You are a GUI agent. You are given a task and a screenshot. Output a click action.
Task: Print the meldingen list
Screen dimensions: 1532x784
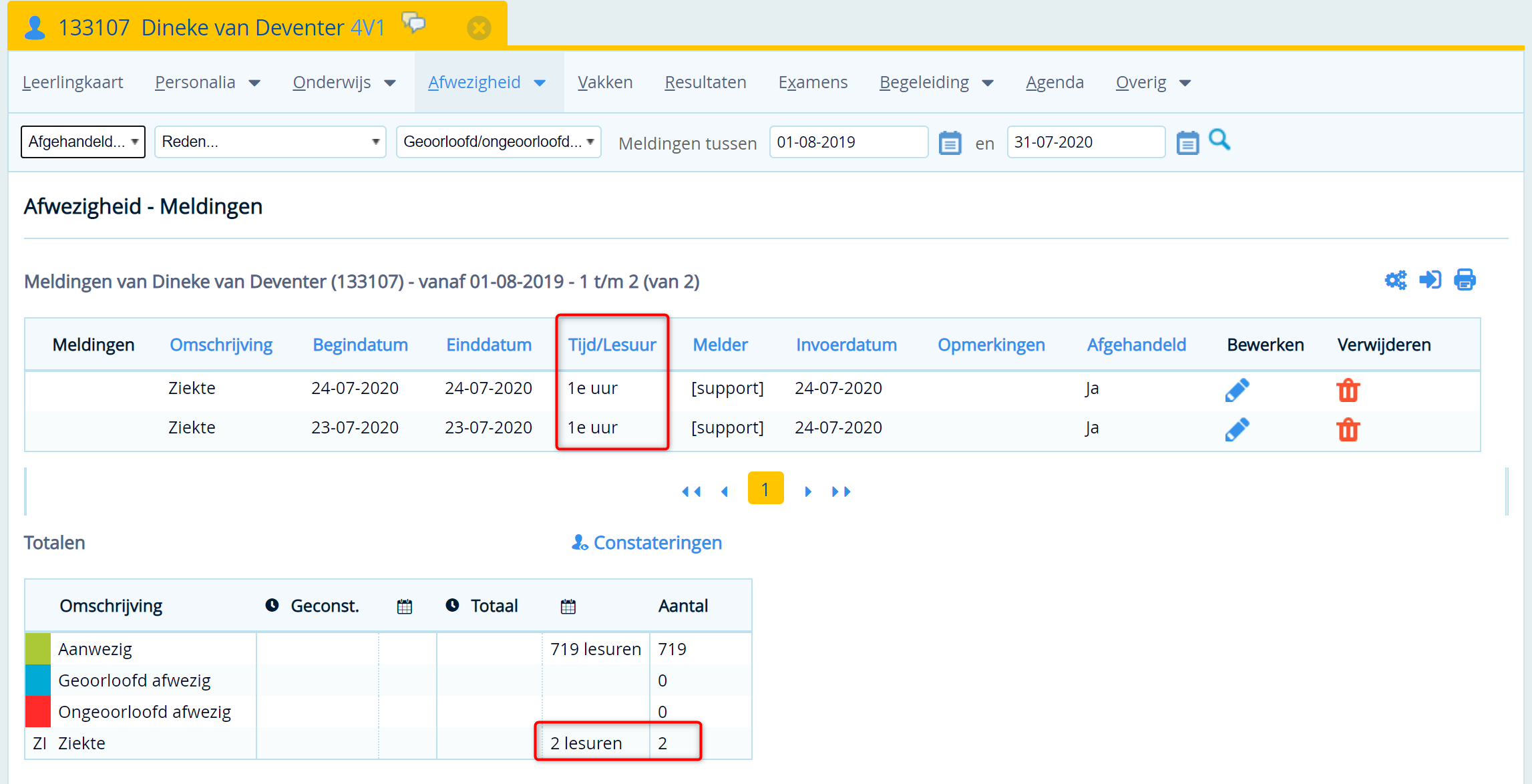click(1465, 280)
